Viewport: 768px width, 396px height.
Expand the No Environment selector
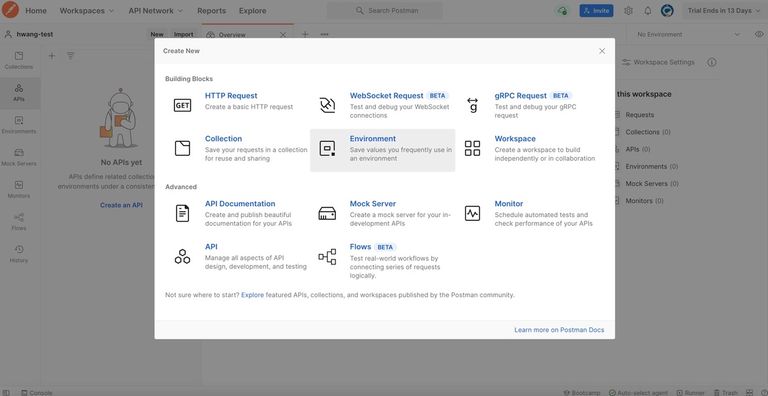coord(688,34)
